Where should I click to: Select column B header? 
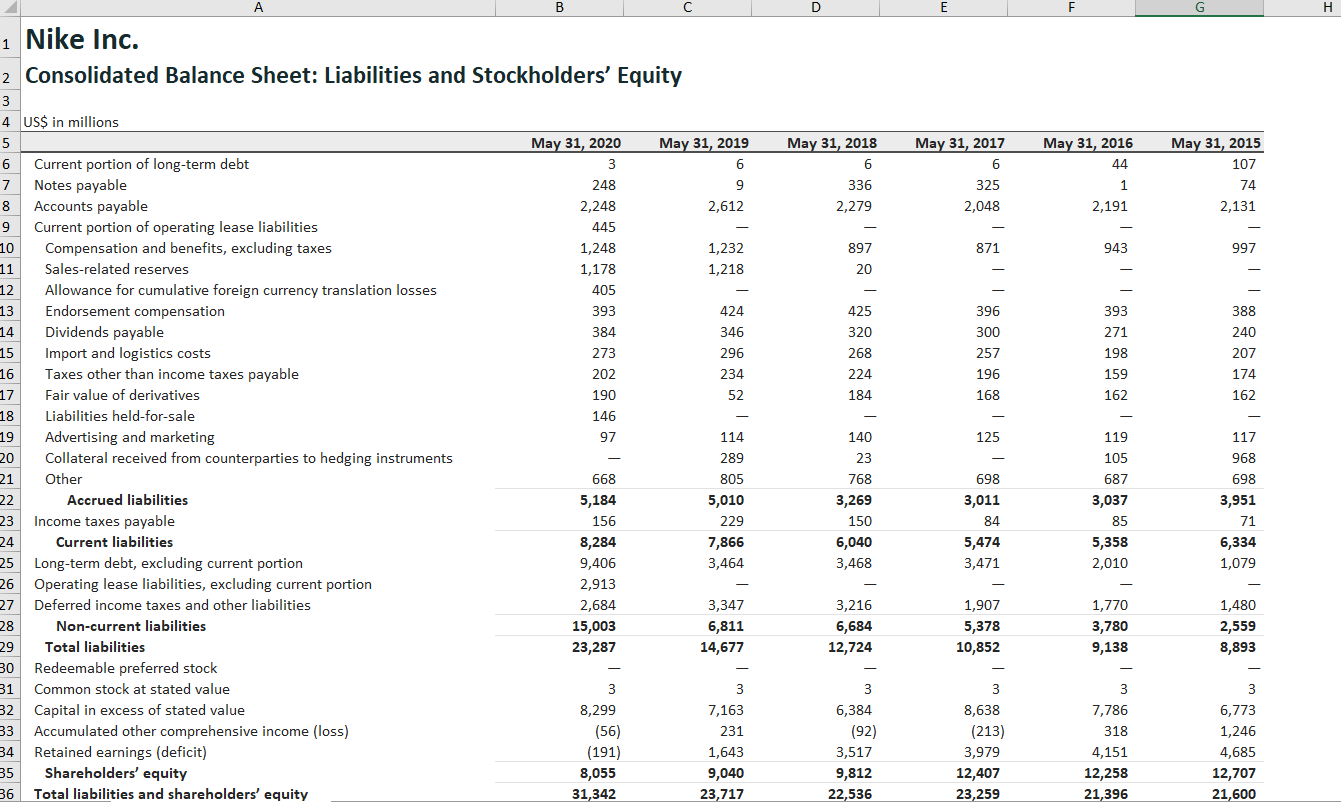[559, 8]
